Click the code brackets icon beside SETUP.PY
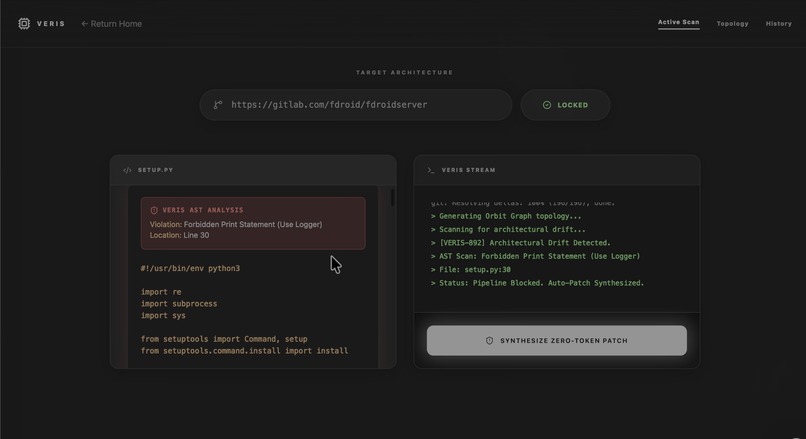The height and width of the screenshot is (439, 806). 127,170
